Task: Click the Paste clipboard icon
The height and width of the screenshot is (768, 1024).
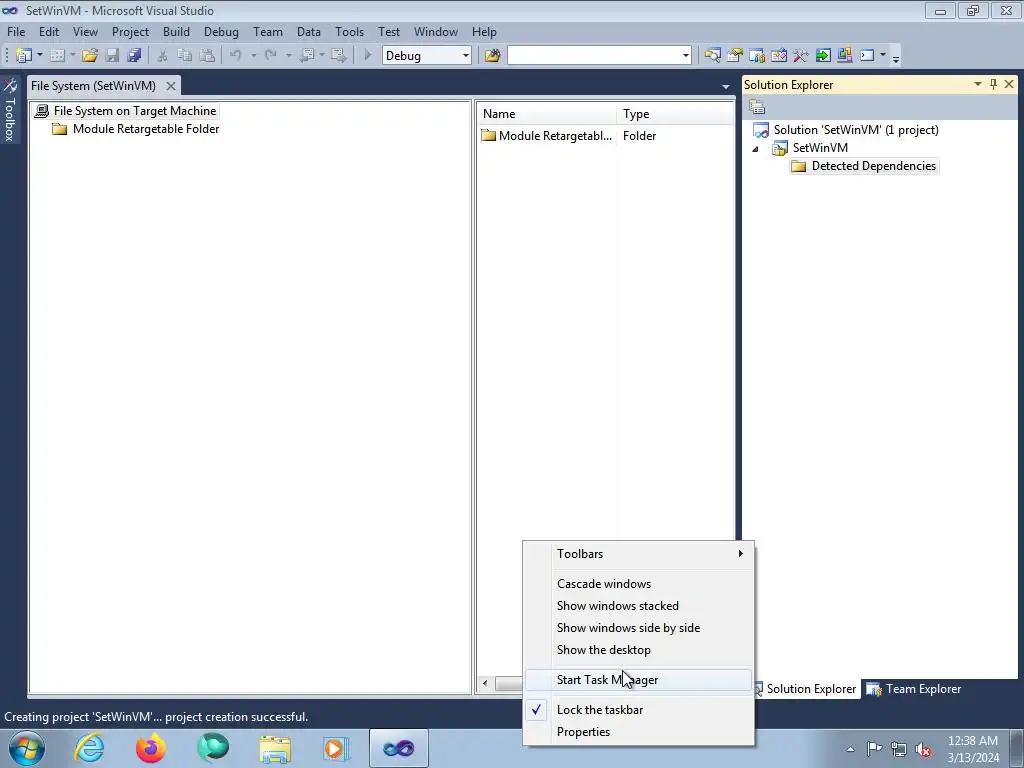Action: pyautogui.click(x=207, y=56)
